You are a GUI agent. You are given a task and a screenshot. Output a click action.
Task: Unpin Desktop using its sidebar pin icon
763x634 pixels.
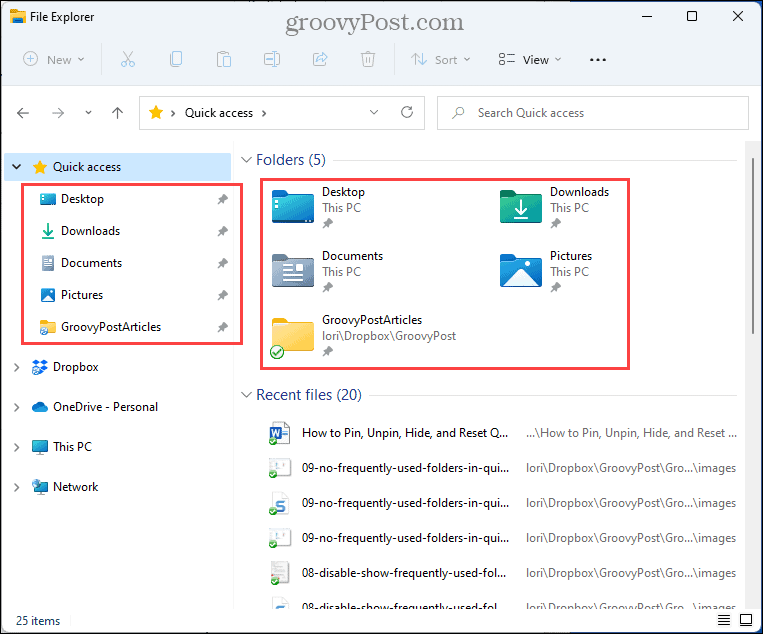(222, 199)
